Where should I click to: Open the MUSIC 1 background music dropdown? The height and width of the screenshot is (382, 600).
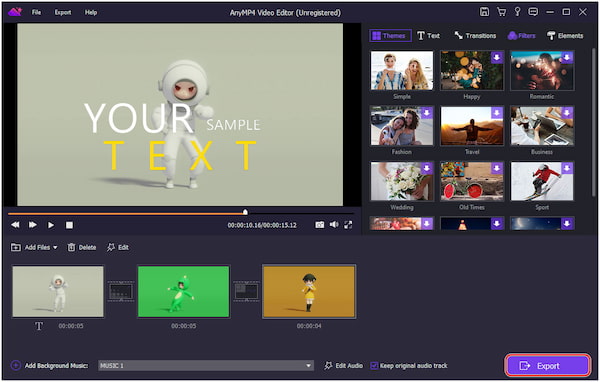pyautogui.click(x=206, y=366)
